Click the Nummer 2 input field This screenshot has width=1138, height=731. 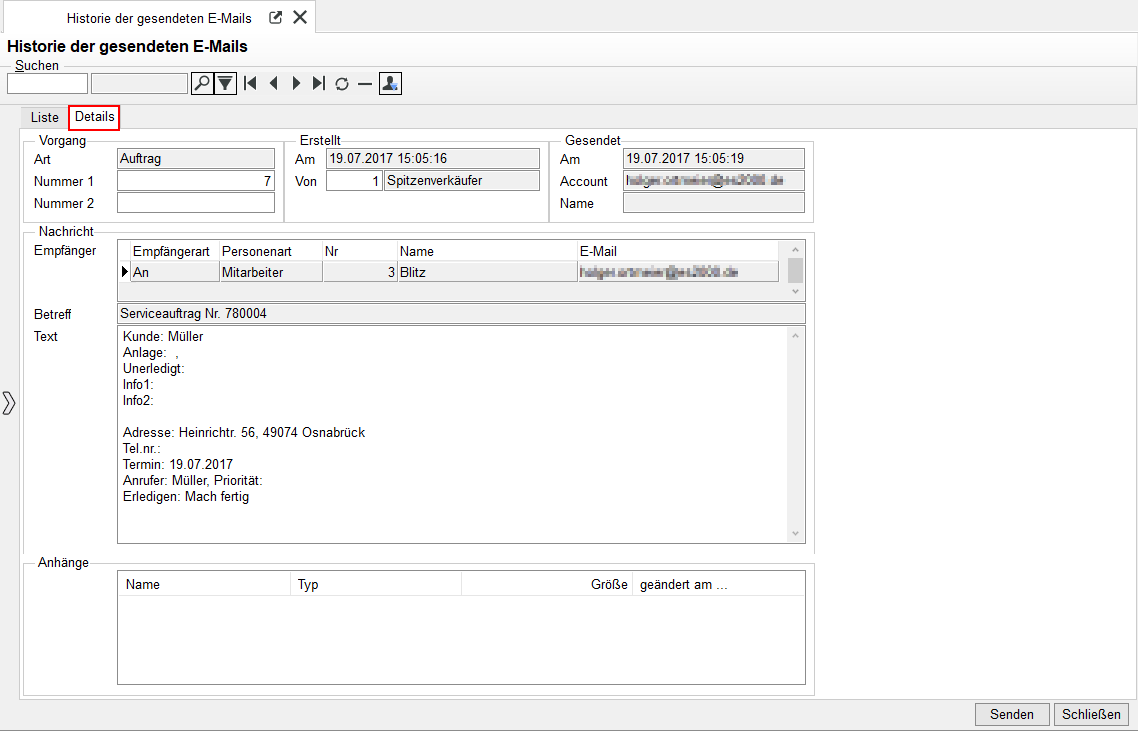(x=195, y=203)
